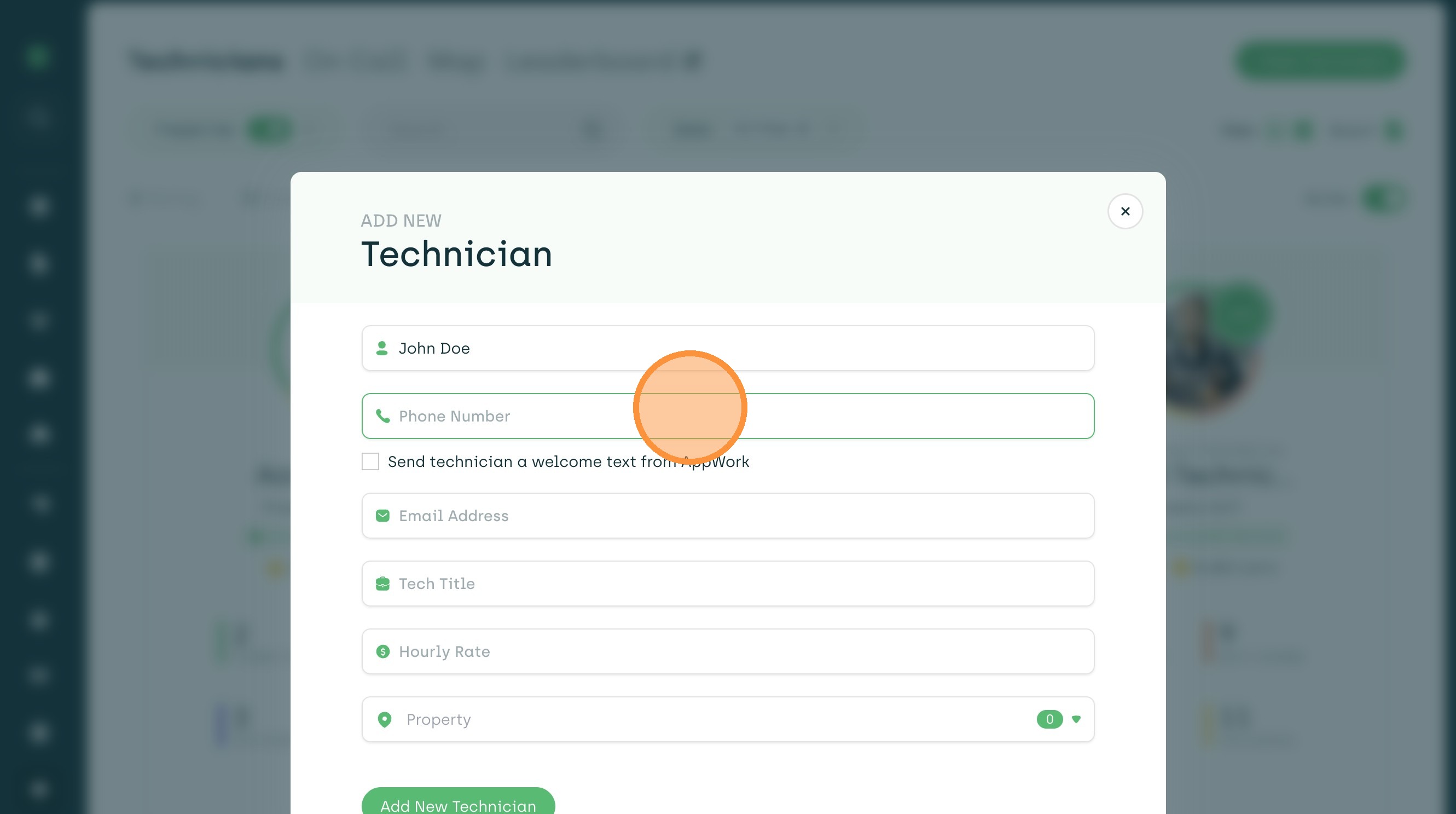Click the dollar icon in Hourly Rate field
Viewport: 1456px width, 814px height.
[x=382, y=651]
